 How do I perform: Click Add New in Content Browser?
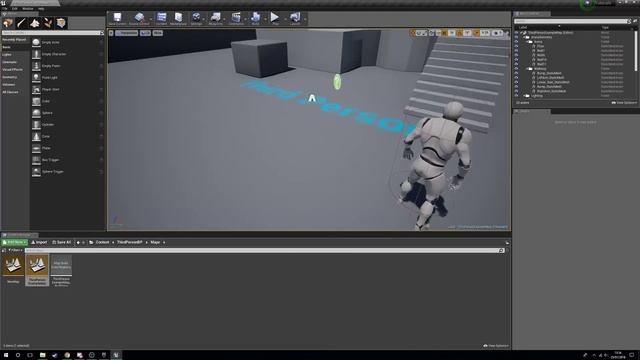coord(14,242)
